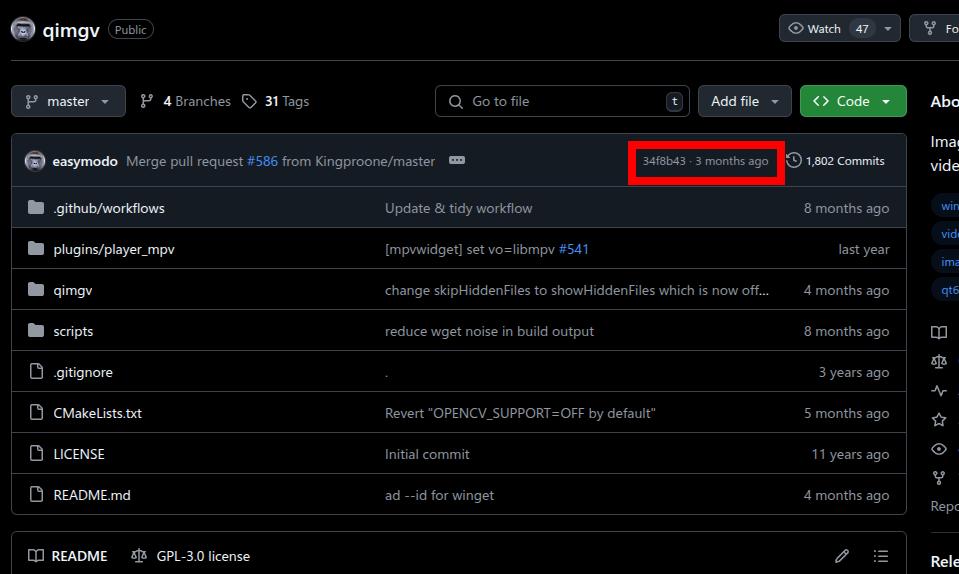
Task: Click the book Readme icon in sidebar
Action: tap(939, 333)
